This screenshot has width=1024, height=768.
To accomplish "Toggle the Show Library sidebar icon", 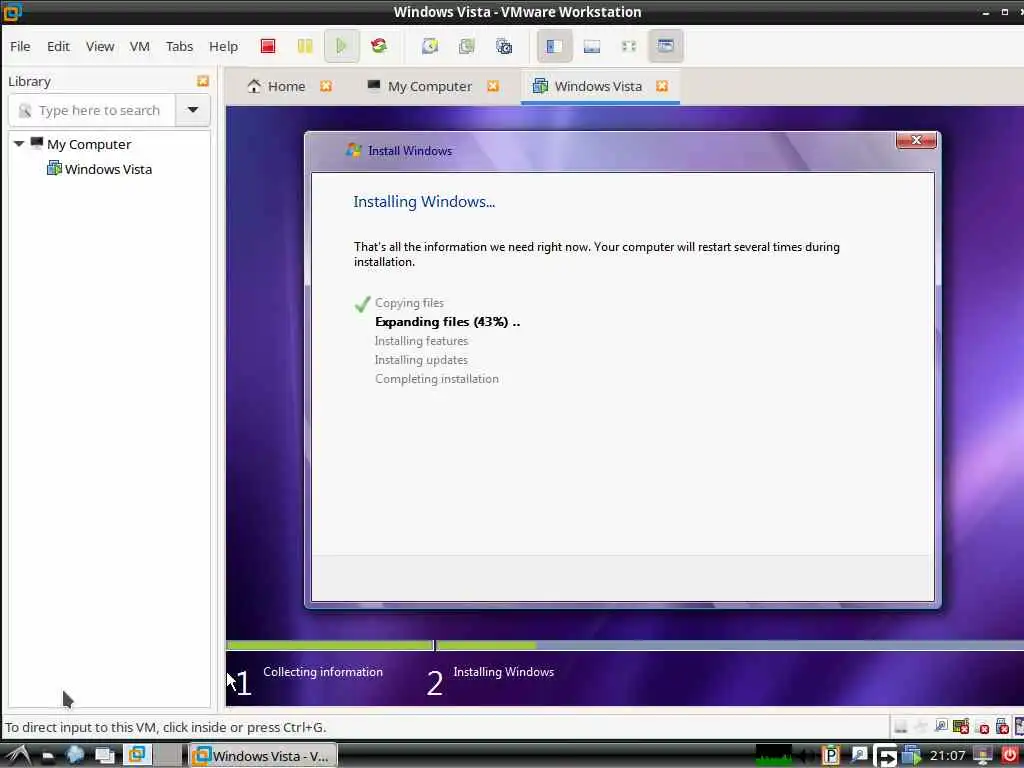I will click(x=554, y=46).
